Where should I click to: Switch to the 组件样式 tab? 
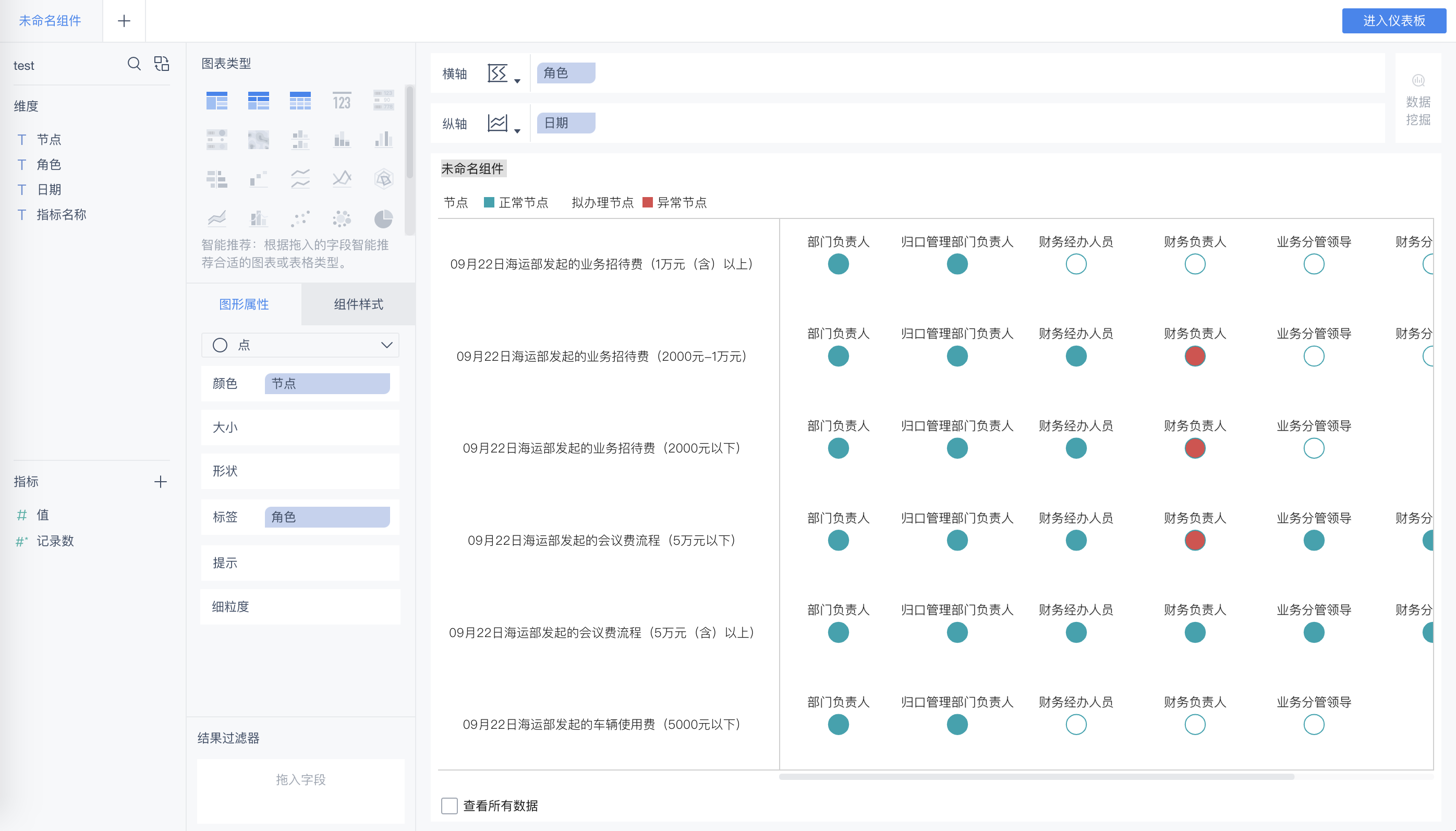[x=358, y=304]
